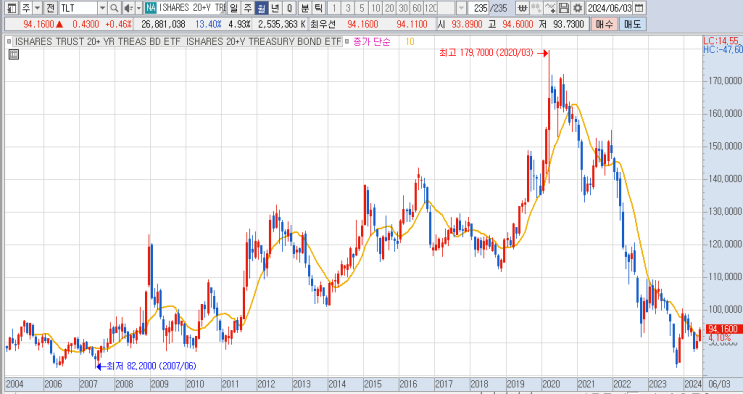Switch chart to yearly (년) period
Viewport: 743px width, 394px height.
pos(275,8)
